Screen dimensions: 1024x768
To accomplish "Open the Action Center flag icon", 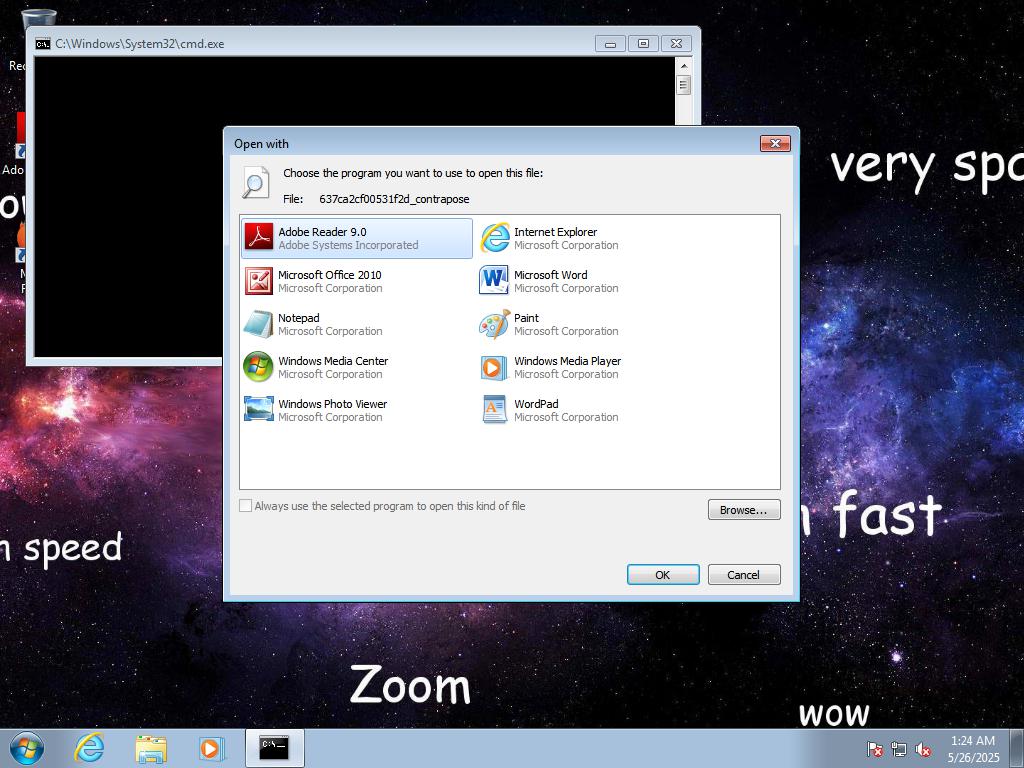I will pyautogui.click(x=874, y=749).
